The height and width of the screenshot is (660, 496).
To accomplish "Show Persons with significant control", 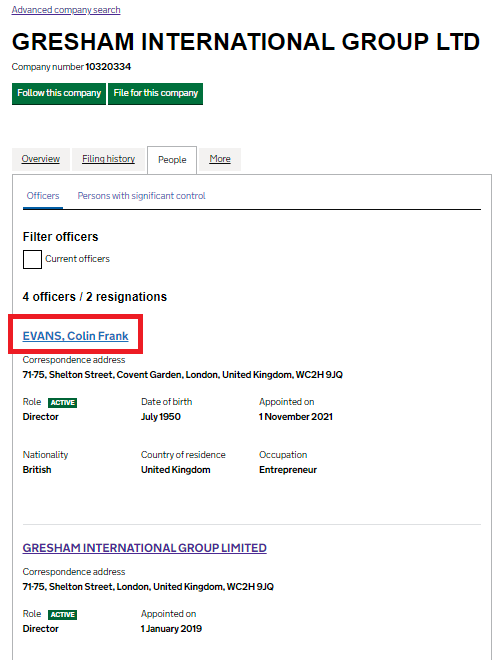I will click(141, 196).
